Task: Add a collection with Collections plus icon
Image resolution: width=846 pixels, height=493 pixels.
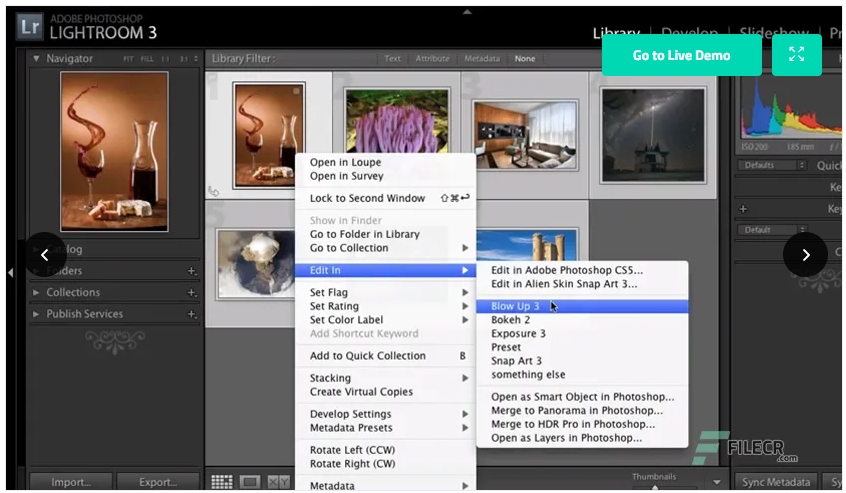Action: coord(192,292)
